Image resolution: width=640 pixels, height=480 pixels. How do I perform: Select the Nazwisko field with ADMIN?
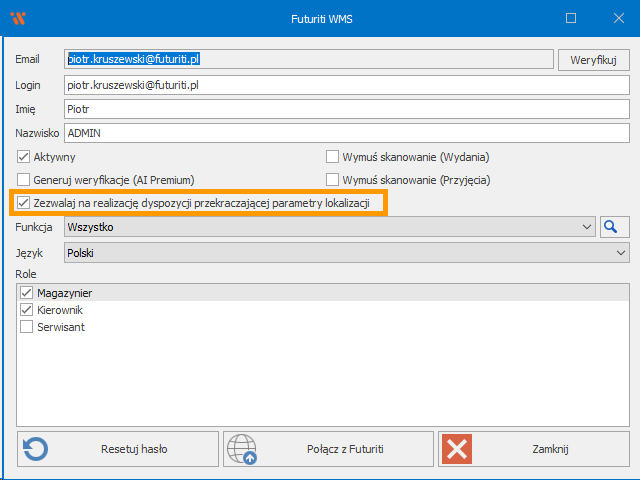[x=340, y=133]
